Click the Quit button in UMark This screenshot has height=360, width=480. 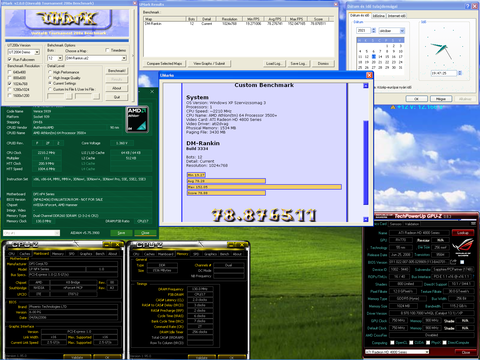(117, 97)
